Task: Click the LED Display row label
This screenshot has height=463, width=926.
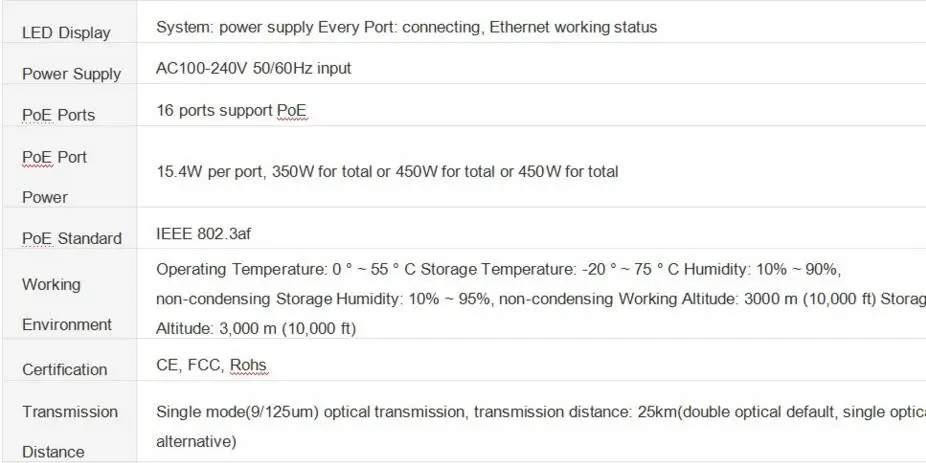Action: pyautogui.click(x=66, y=33)
